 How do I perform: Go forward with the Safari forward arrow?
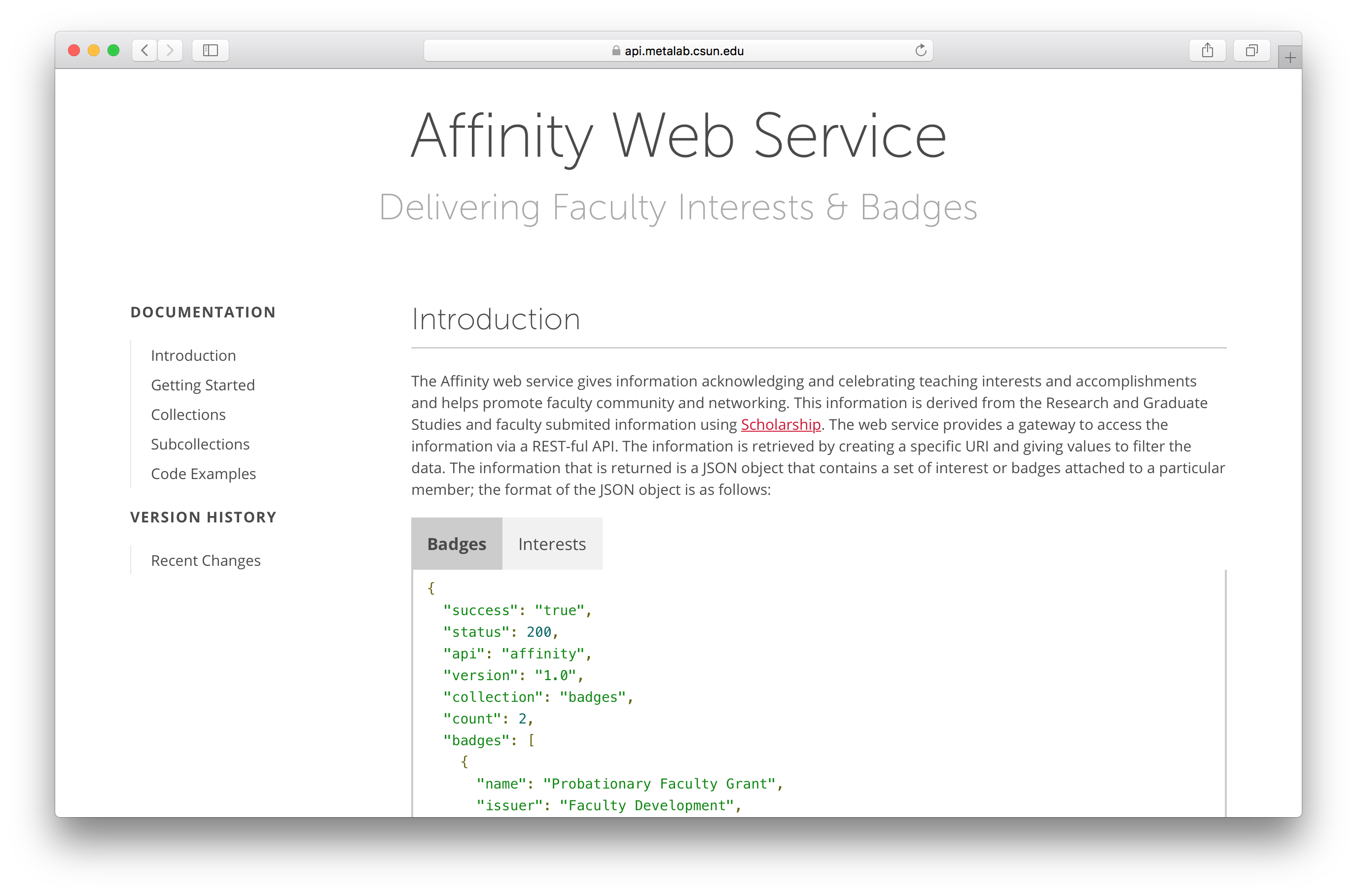coord(170,50)
